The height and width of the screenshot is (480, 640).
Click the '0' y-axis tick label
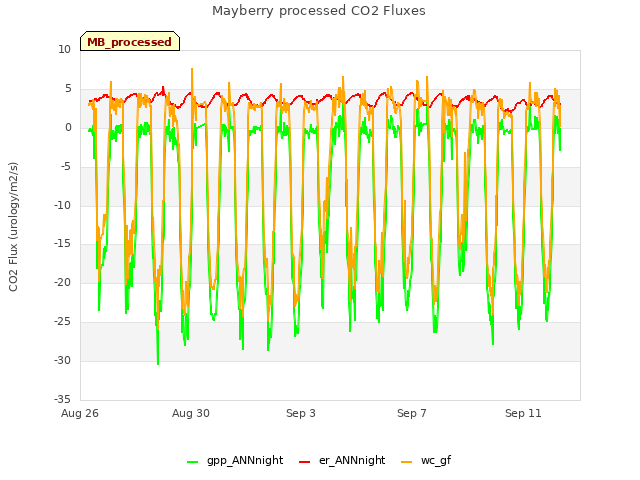tap(68, 128)
